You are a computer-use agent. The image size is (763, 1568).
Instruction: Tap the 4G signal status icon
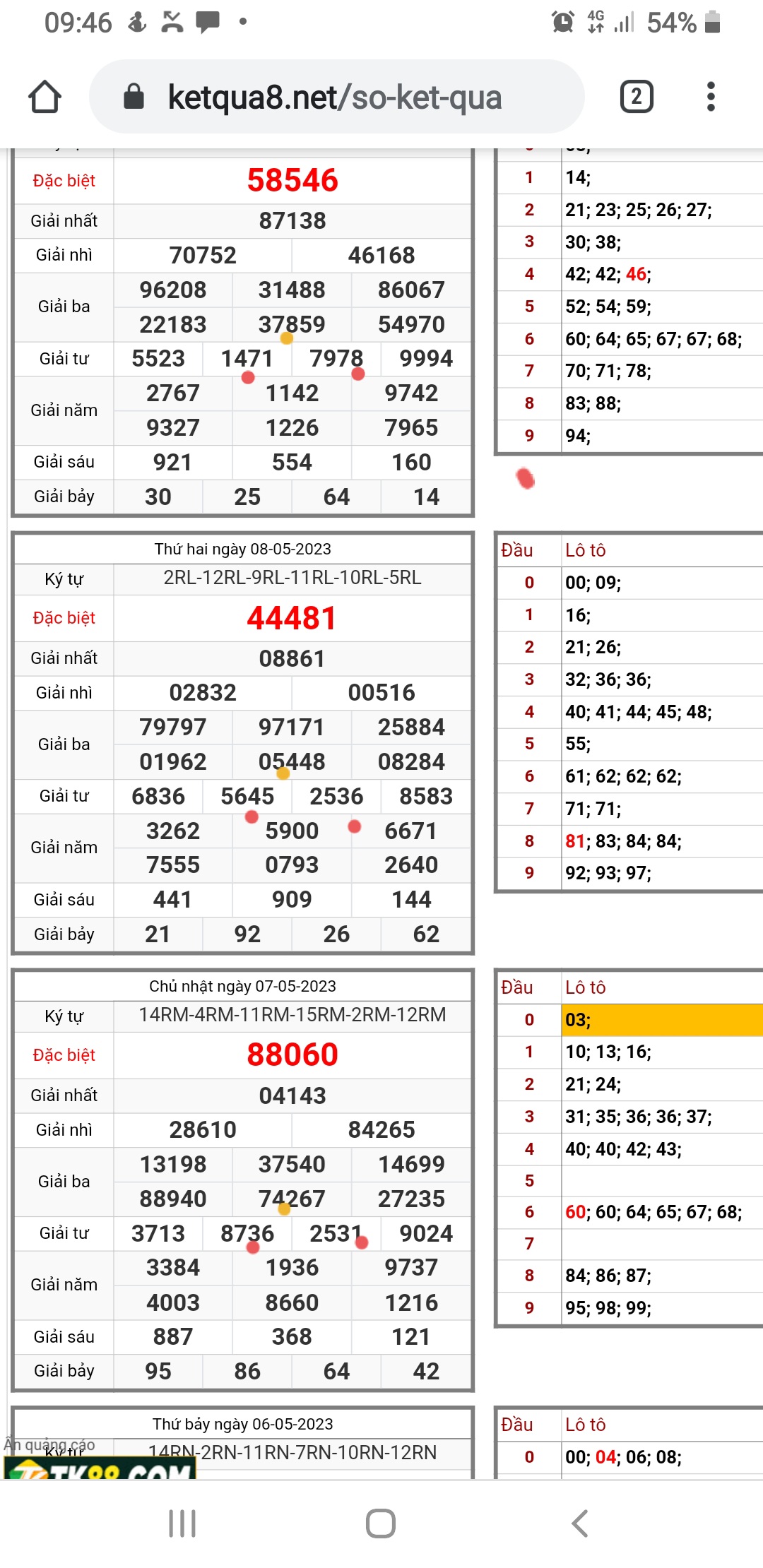click(x=596, y=22)
